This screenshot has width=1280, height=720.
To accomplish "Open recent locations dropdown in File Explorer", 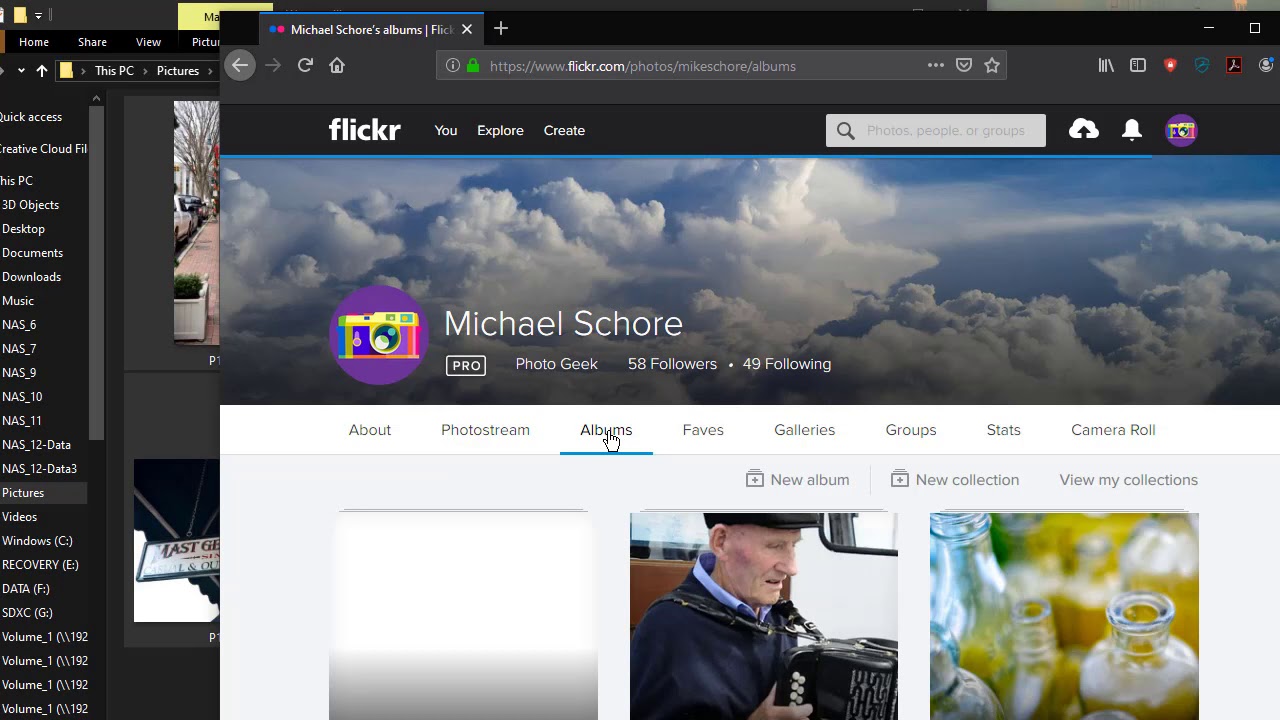I will (20, 71).
